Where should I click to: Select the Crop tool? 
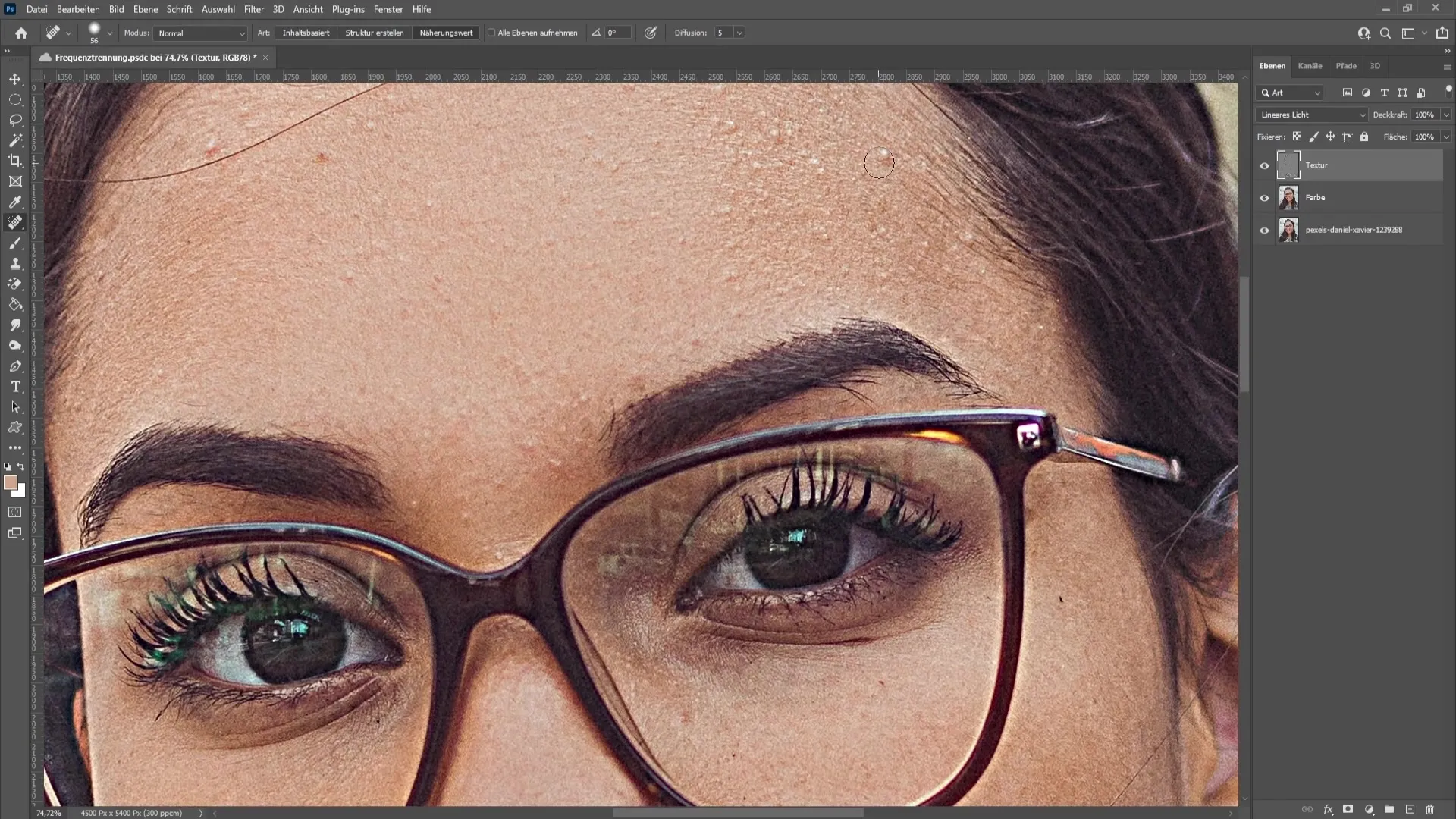pos(15,160)
